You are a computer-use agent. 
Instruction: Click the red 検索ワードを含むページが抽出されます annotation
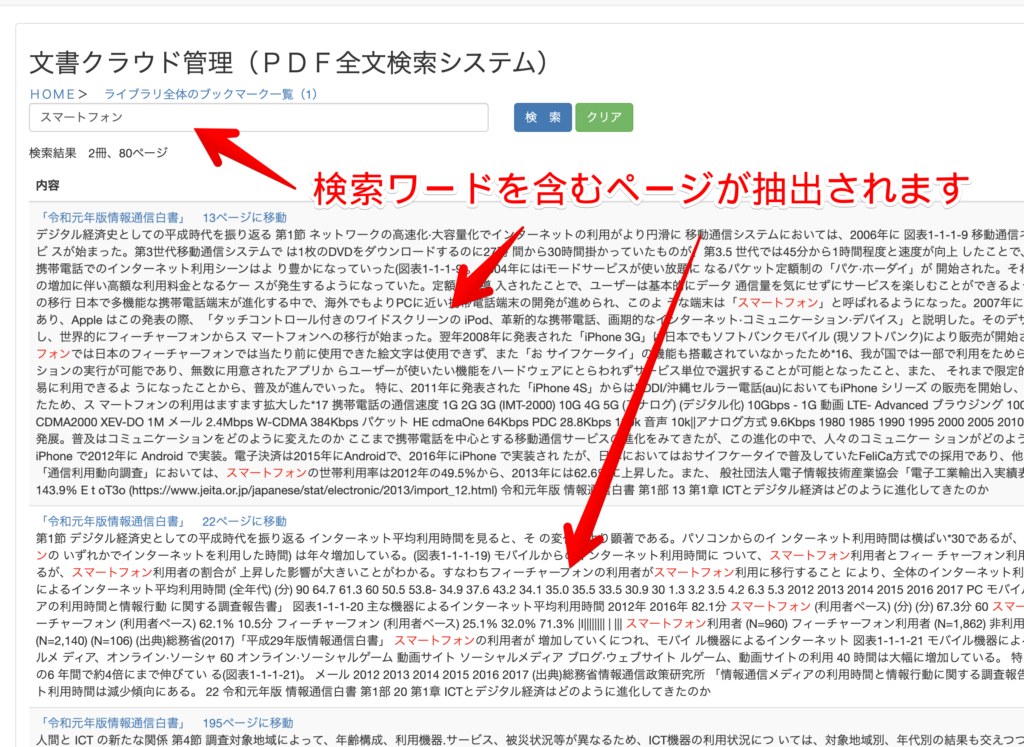(x=642, y=187)
